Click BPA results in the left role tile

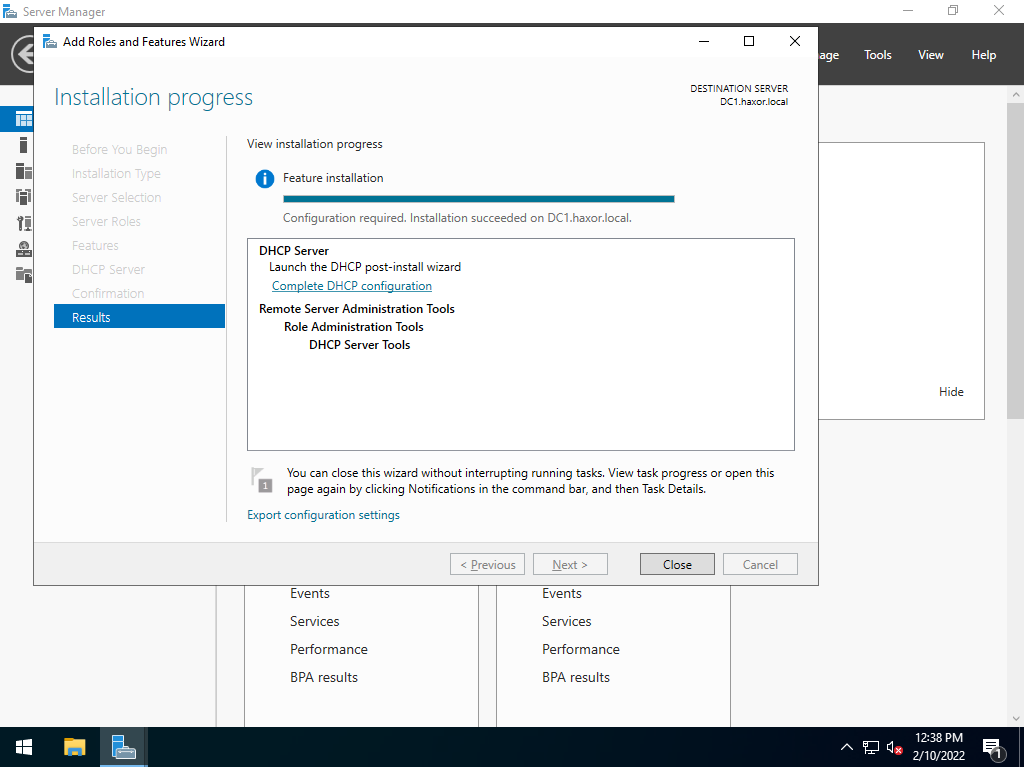click(x=324, y=677)
